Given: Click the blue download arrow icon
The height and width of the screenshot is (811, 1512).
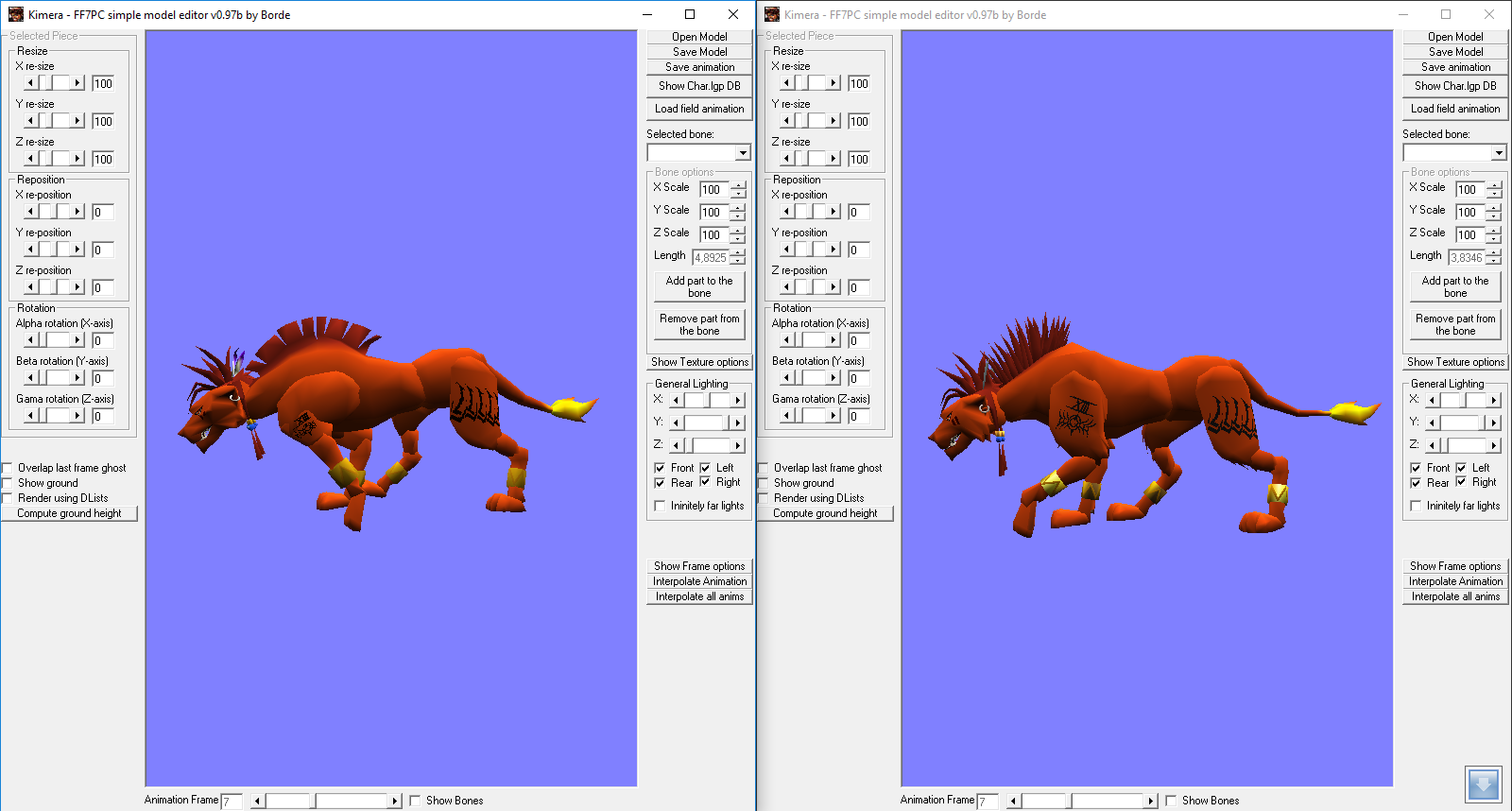Looking at the screenshot, I should [1483, 785].
